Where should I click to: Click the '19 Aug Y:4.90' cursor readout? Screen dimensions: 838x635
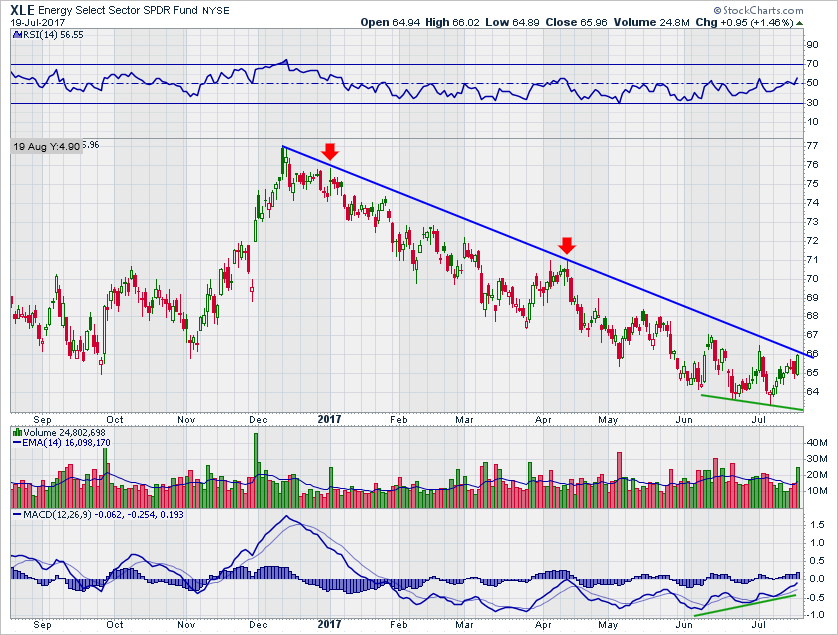pyautogui.click(x=46, y=146)
